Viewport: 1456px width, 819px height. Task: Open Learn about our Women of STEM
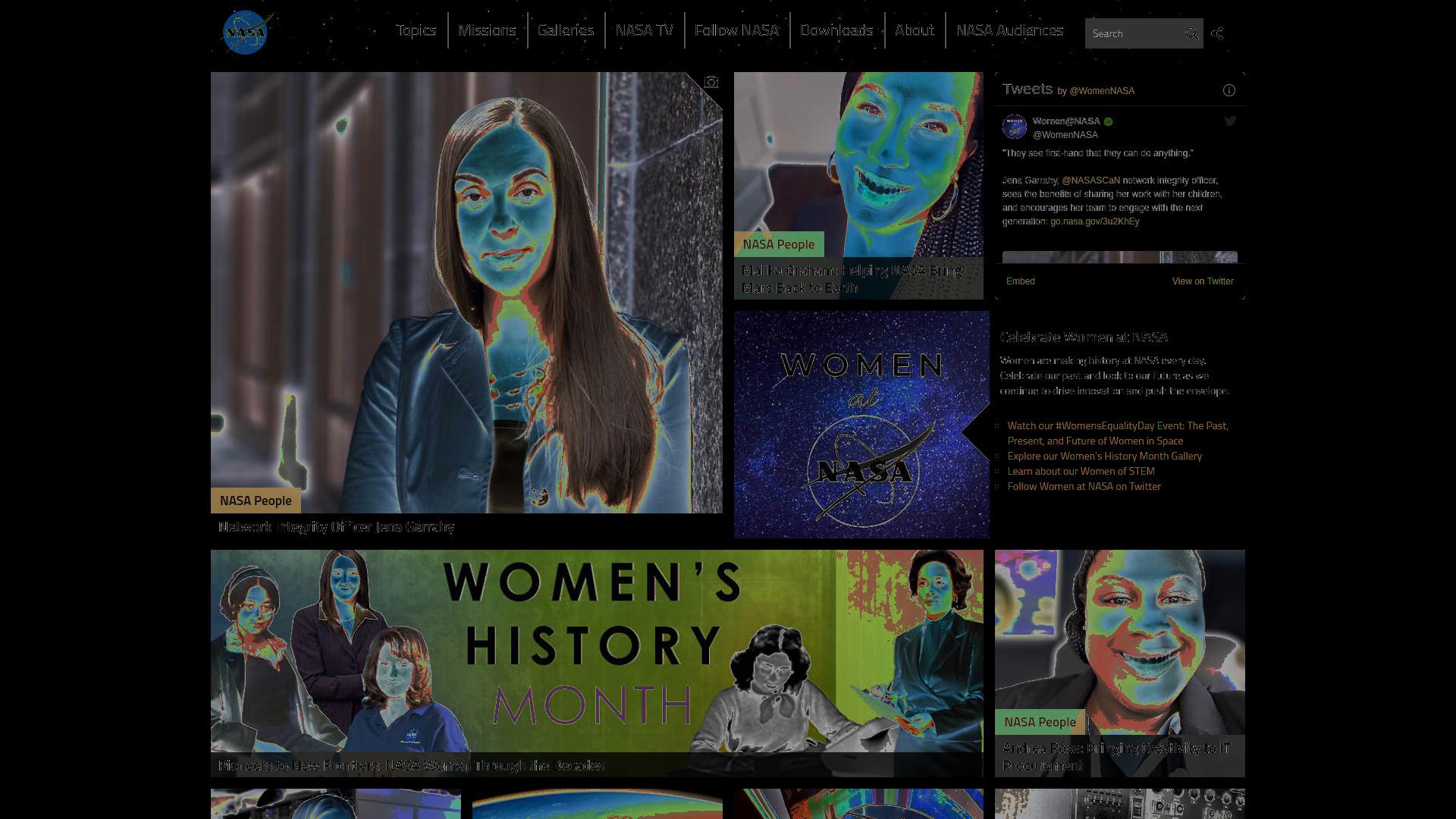click(1081, 471)
